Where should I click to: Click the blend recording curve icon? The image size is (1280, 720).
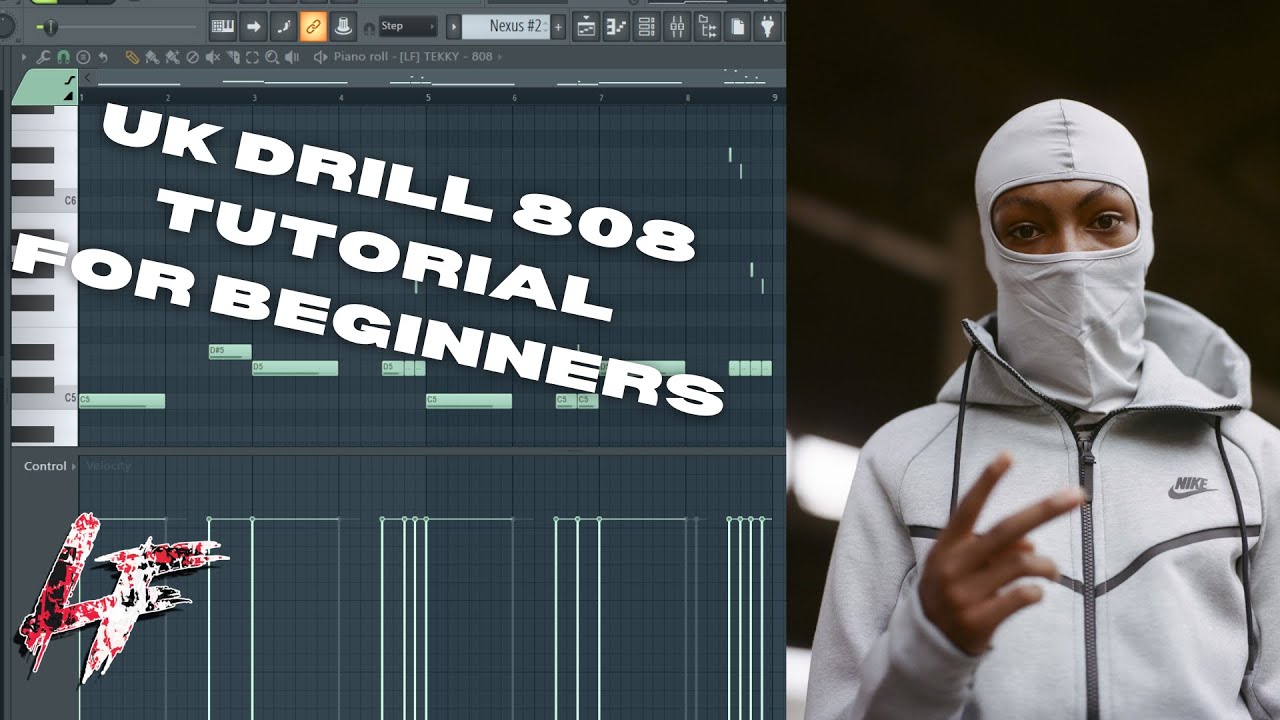click(283, 26)
